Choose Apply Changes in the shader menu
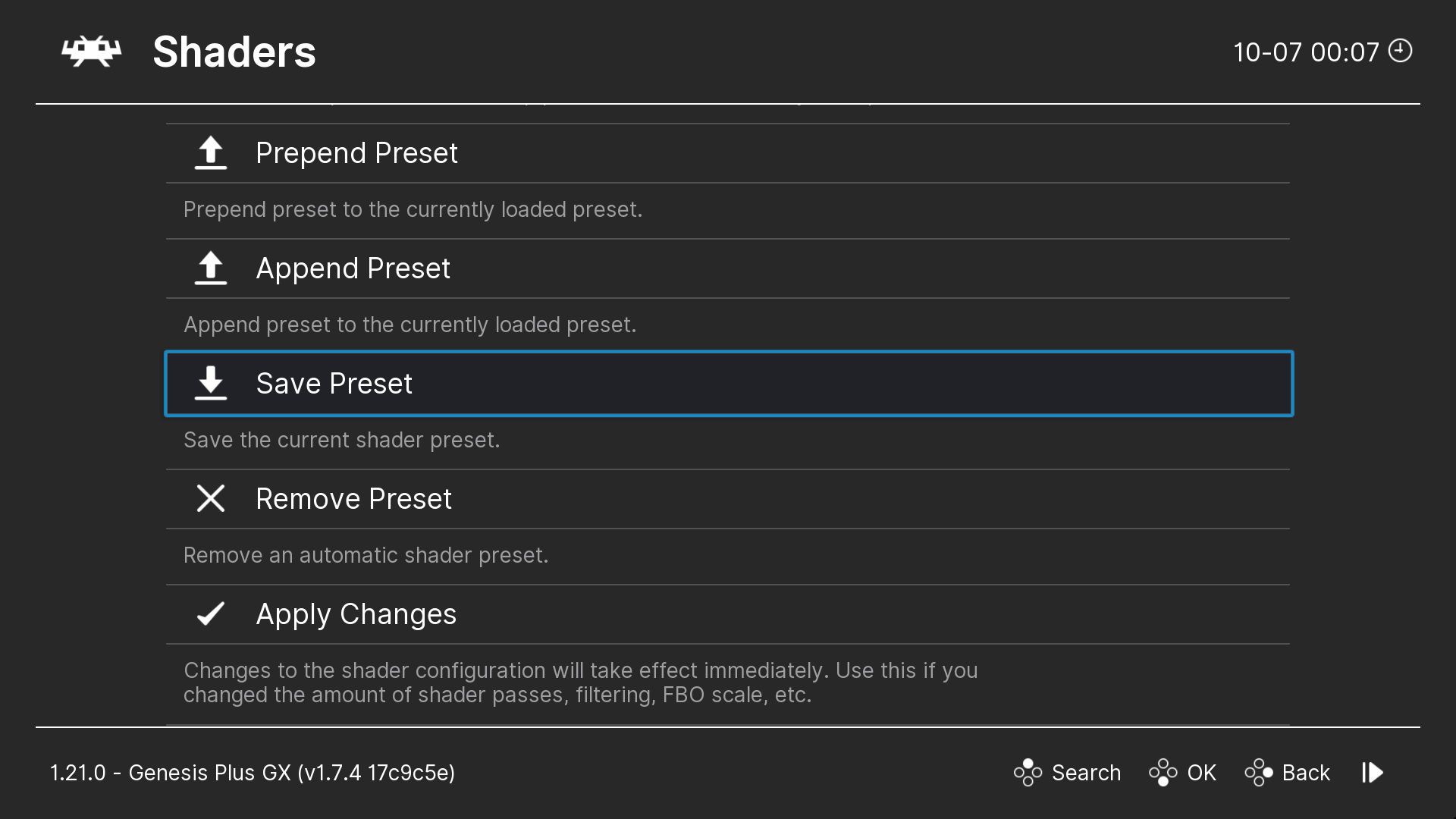Screen dimensions: 1456x819 click(728, 614)
